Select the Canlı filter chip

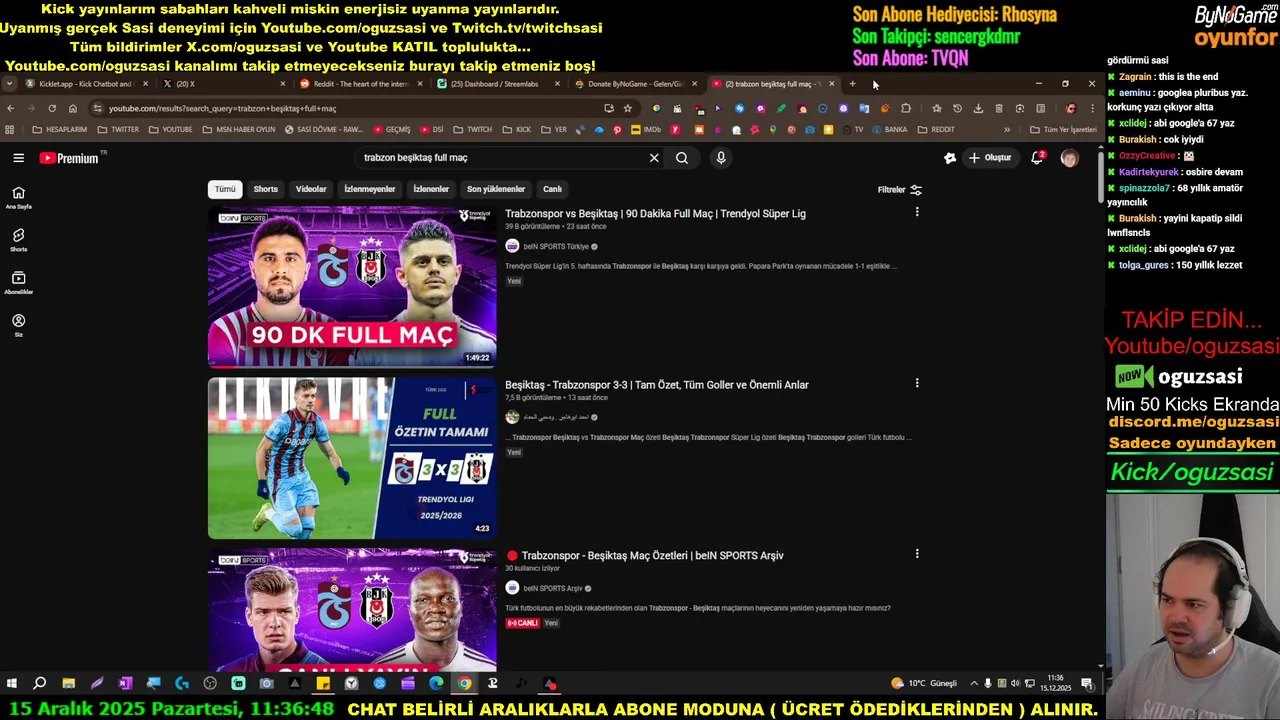coord(552,189)
